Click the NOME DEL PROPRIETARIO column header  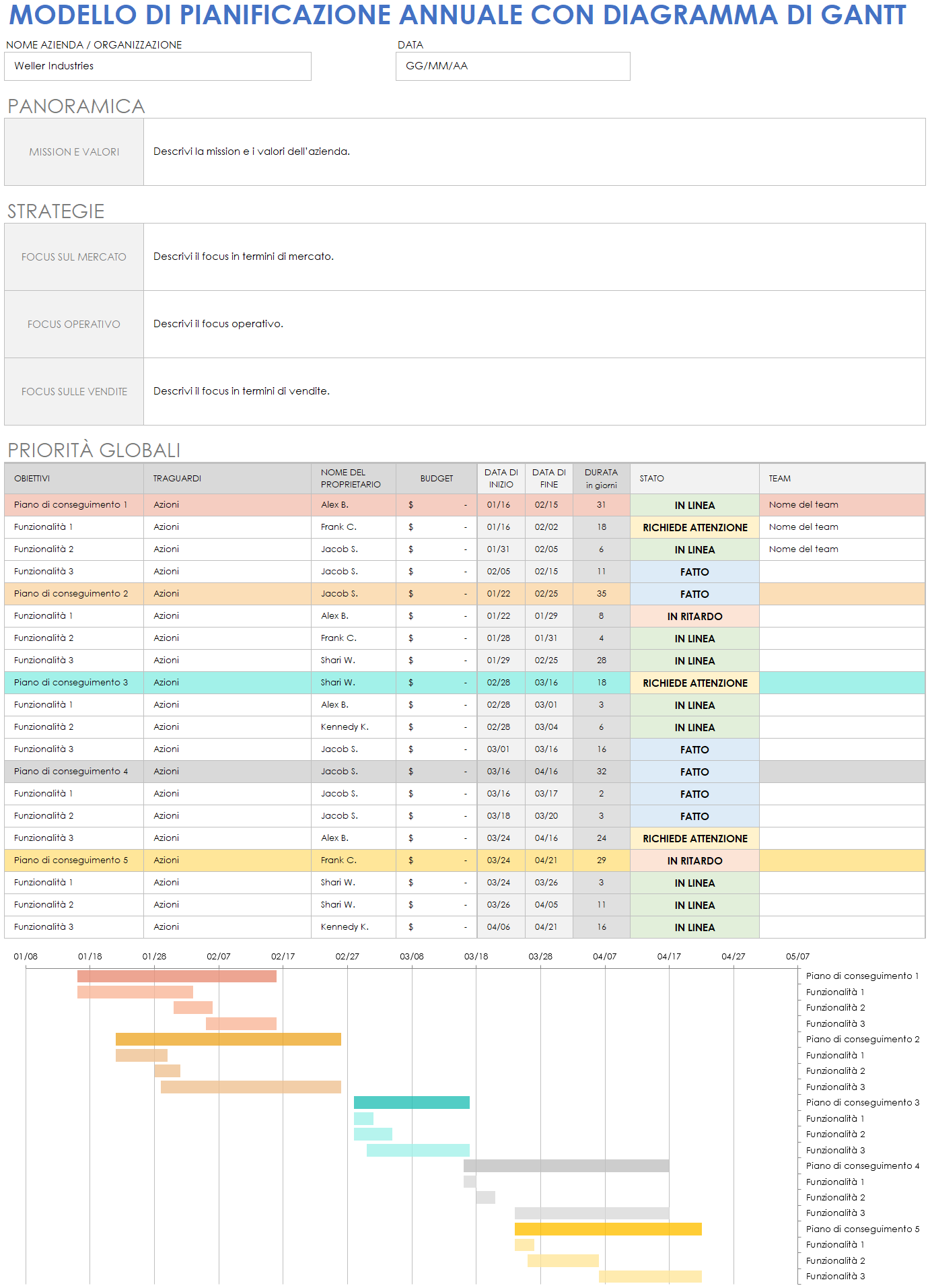pyautogui.click(x=353, y=478)
